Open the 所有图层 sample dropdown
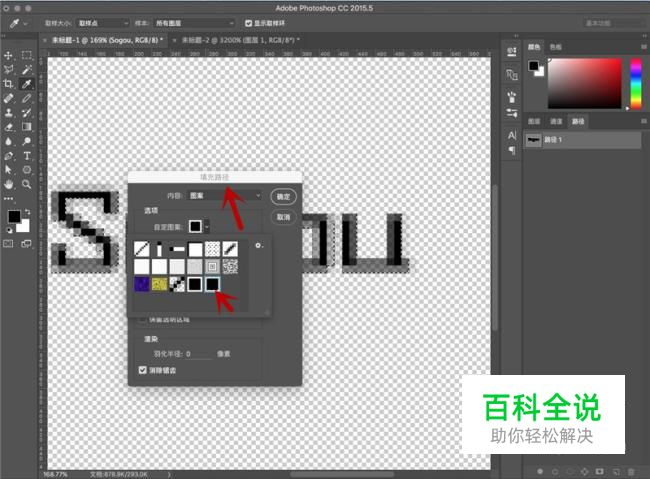Viewport: 650px width, 479px height. 194,23
